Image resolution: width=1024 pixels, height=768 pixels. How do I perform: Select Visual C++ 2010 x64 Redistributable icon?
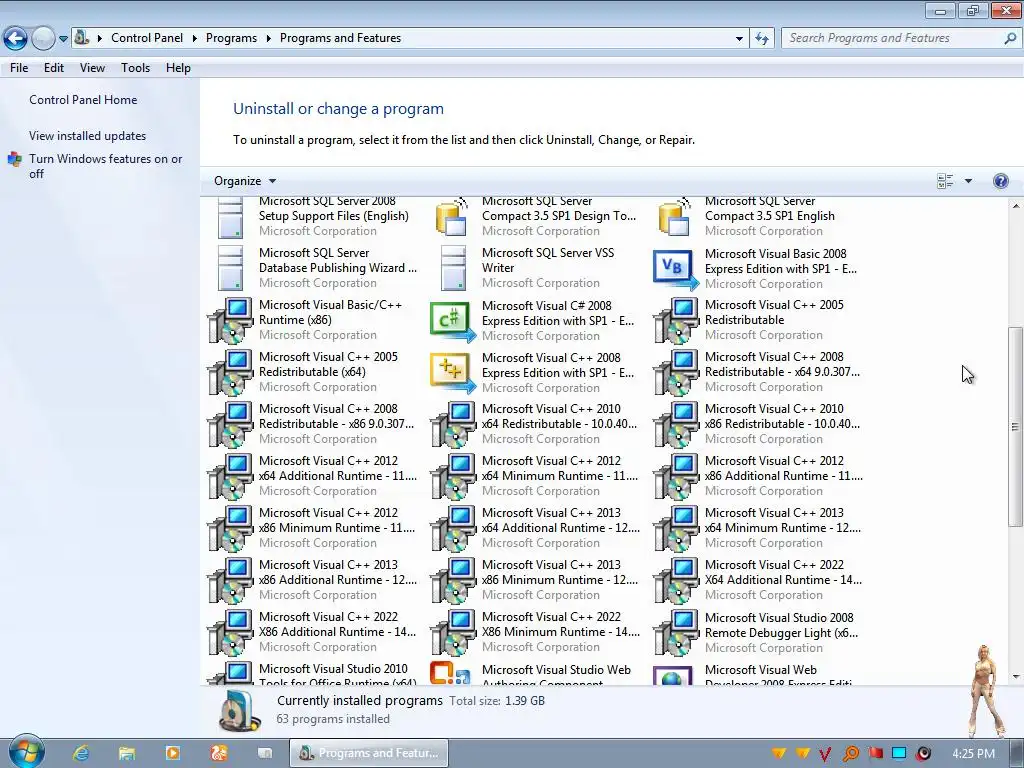[x=453, y=424]
